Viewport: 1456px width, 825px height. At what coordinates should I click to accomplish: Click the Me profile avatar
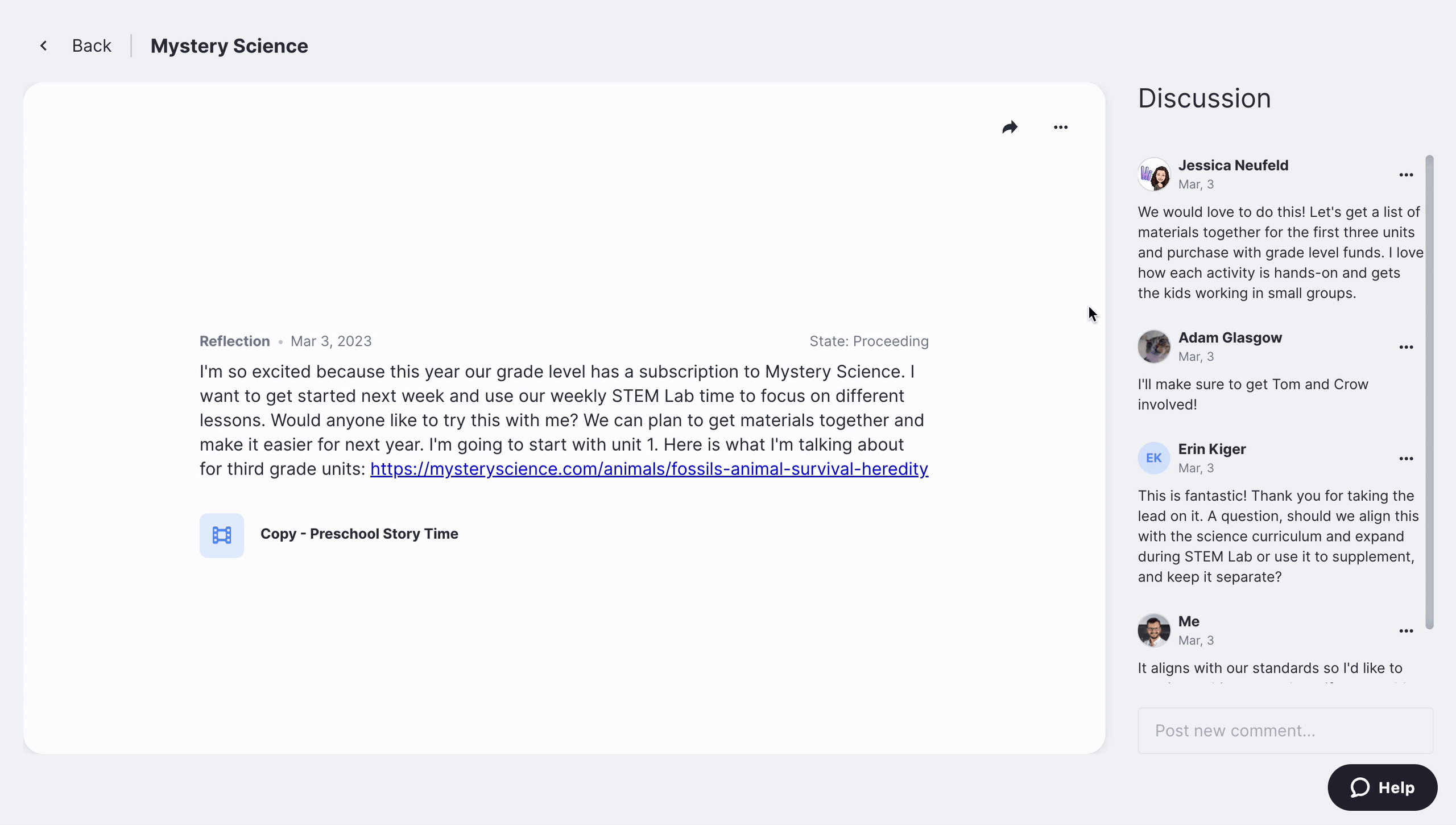[x=1154, y=630]
